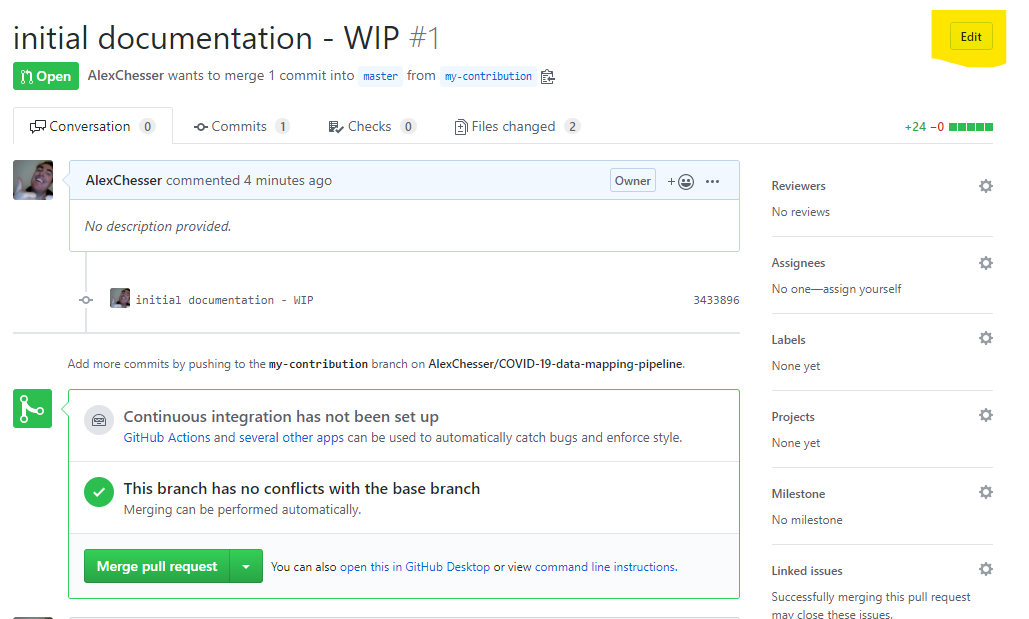Click the No reviews text

click(x=801, y=212)
